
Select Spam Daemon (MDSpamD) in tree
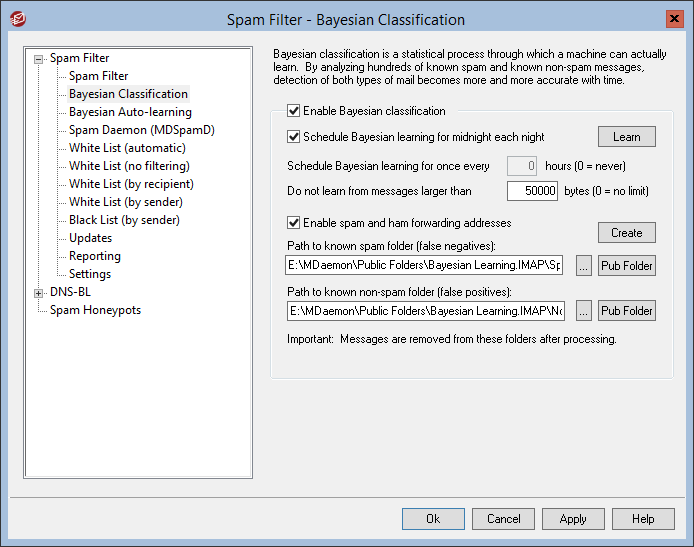coord(142,130)
